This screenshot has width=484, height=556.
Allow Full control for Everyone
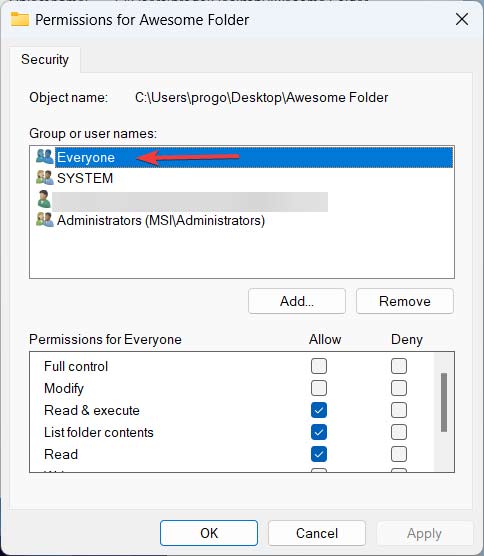pos(319,366)
